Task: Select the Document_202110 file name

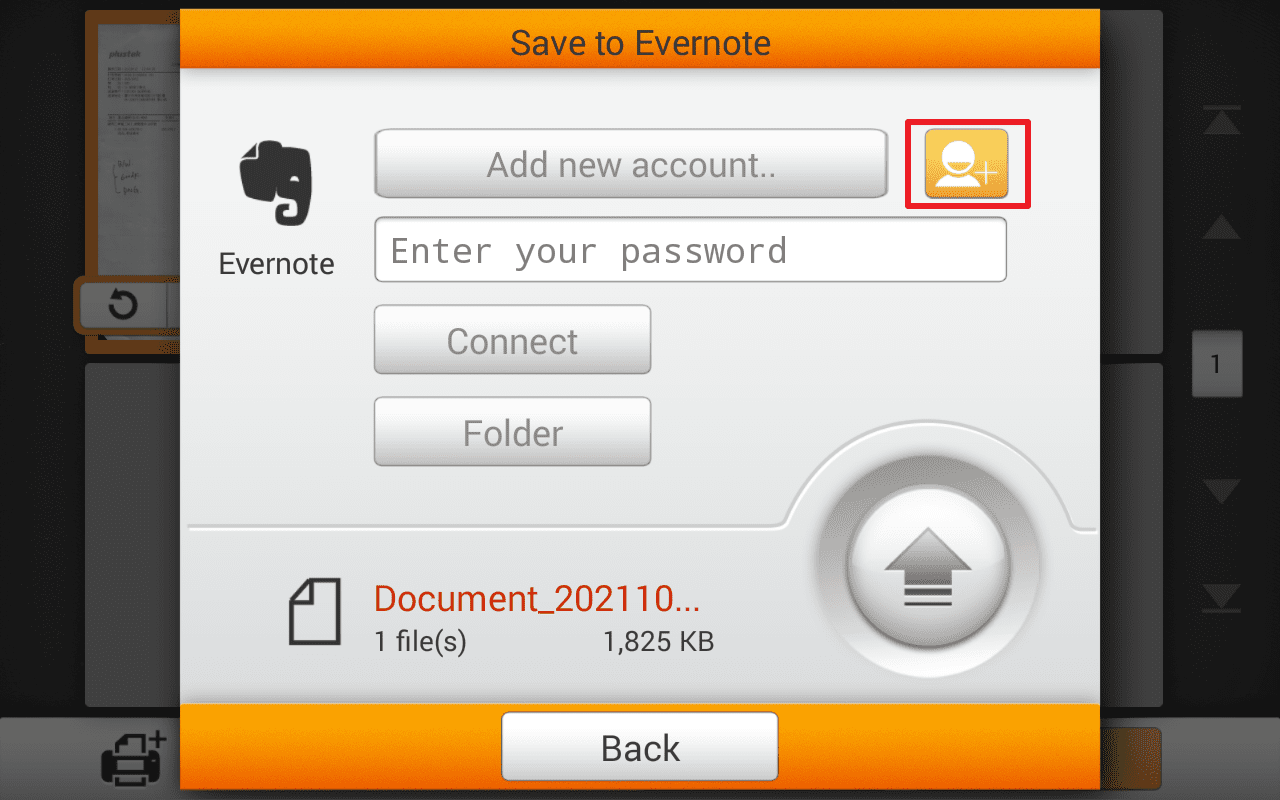Action: [537, 598]
